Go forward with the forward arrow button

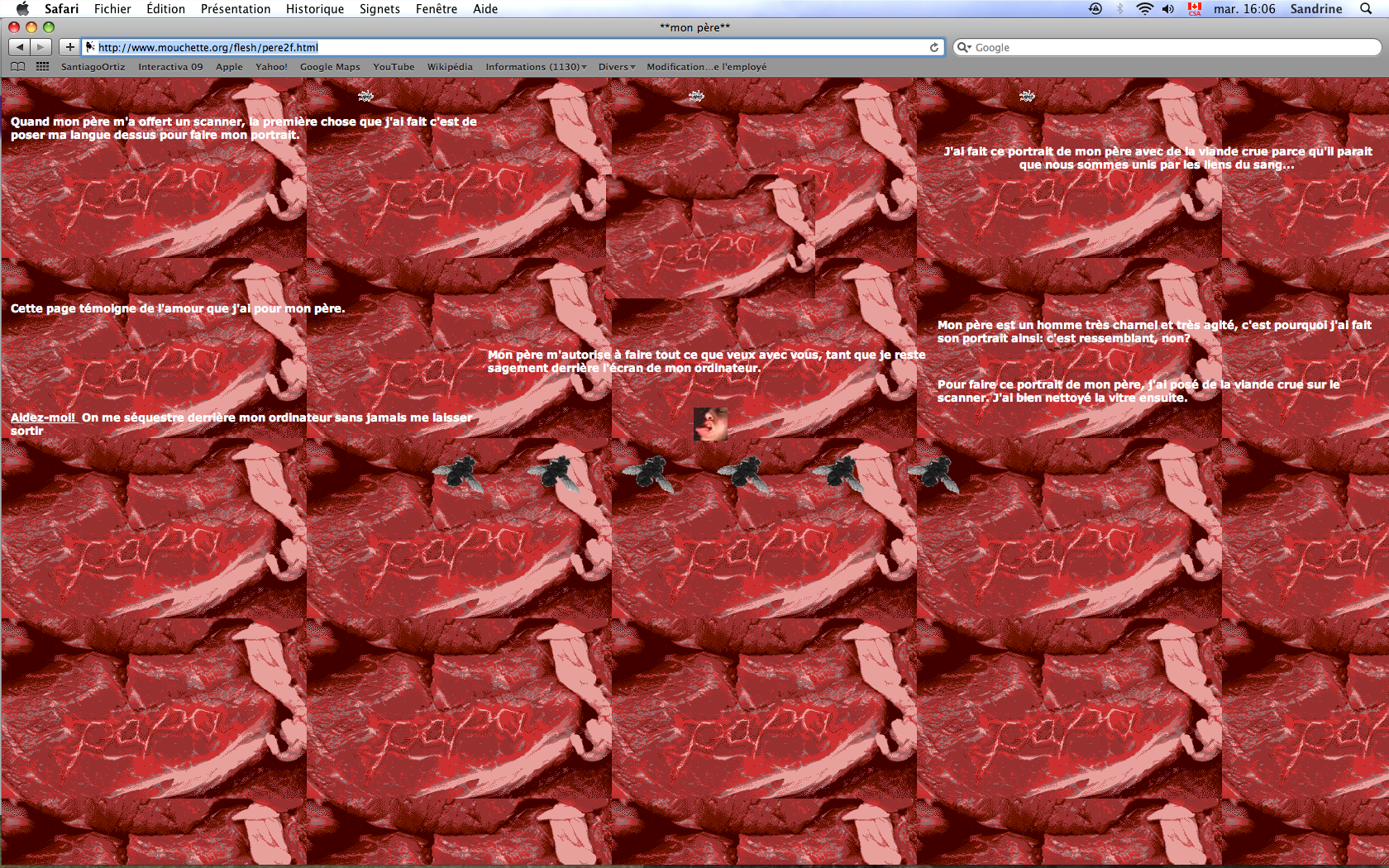pyautogui.click(x=41, y=47)
